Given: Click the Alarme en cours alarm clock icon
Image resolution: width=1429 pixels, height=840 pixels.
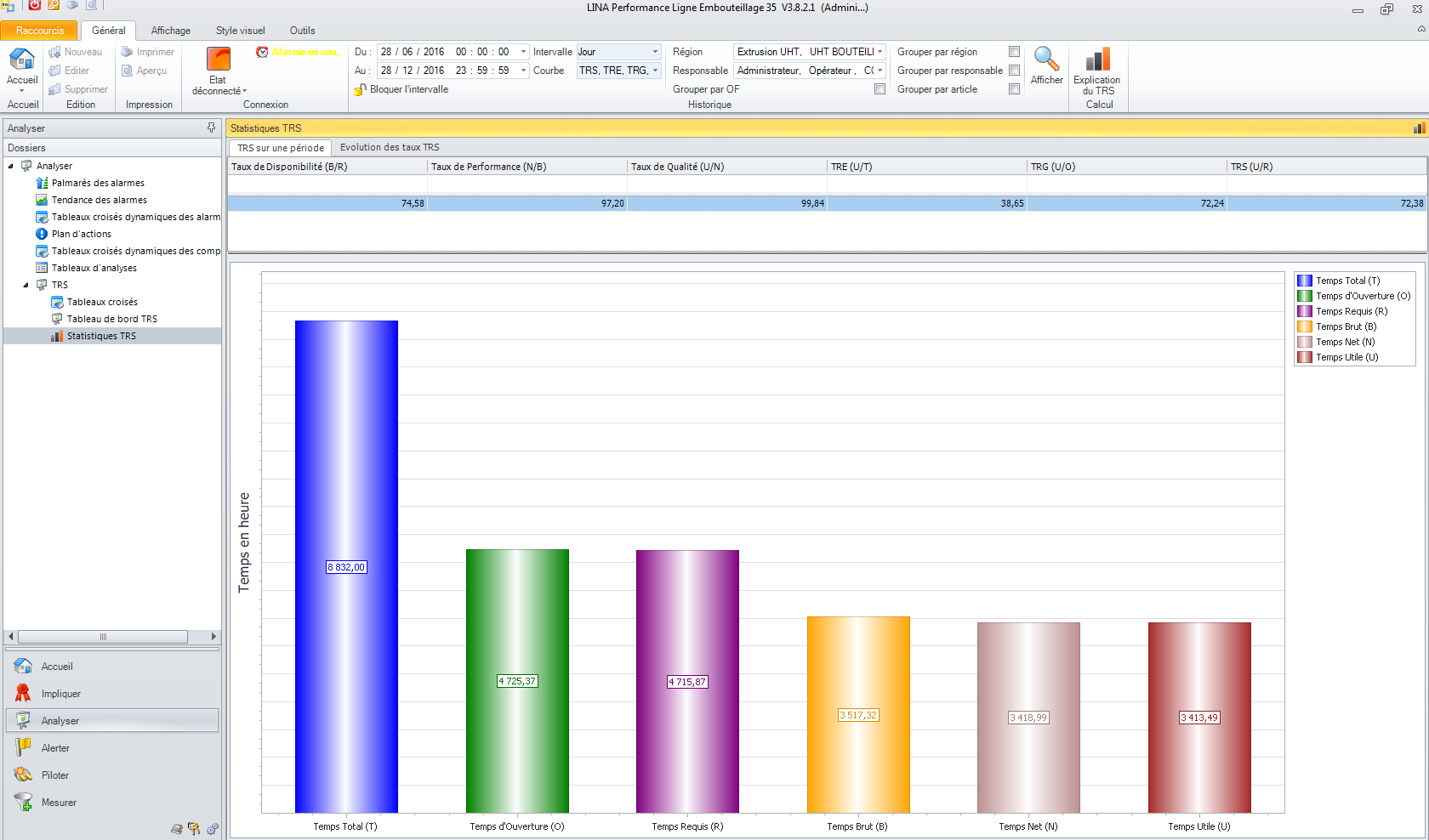Looking at the screenshot, I should (262, 52).
